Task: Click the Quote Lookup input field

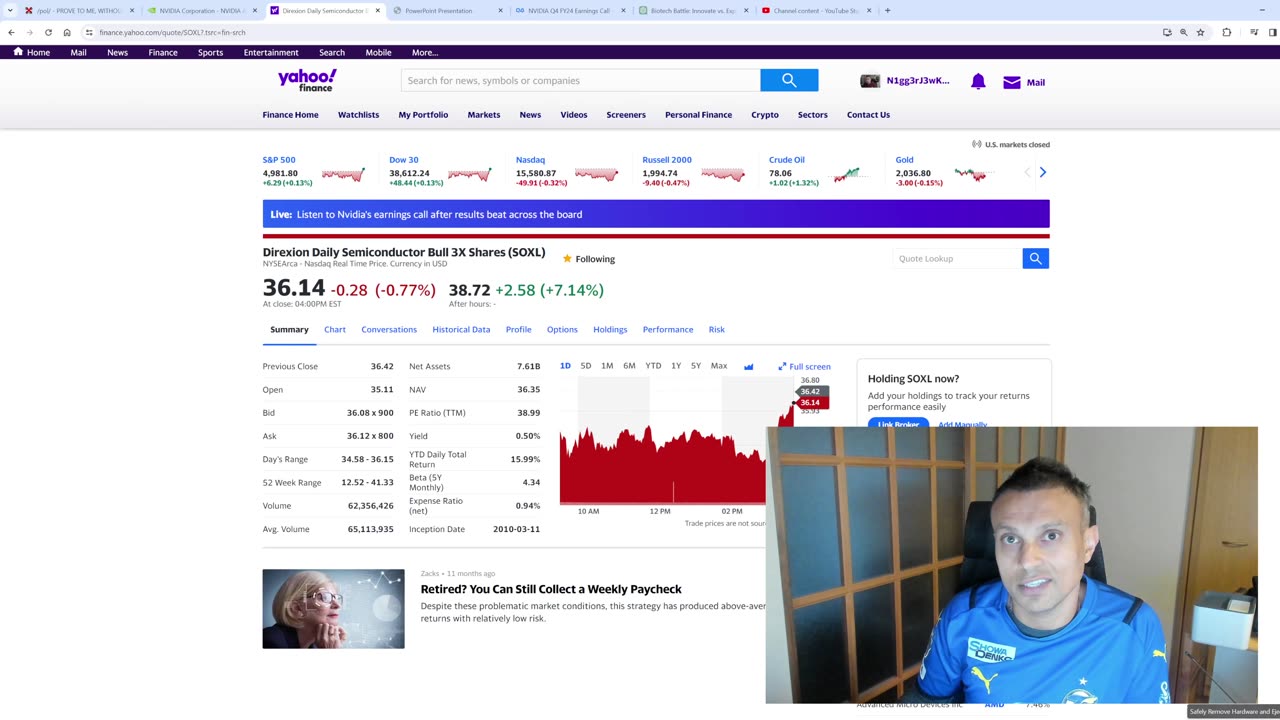Action: coord(957,258)
